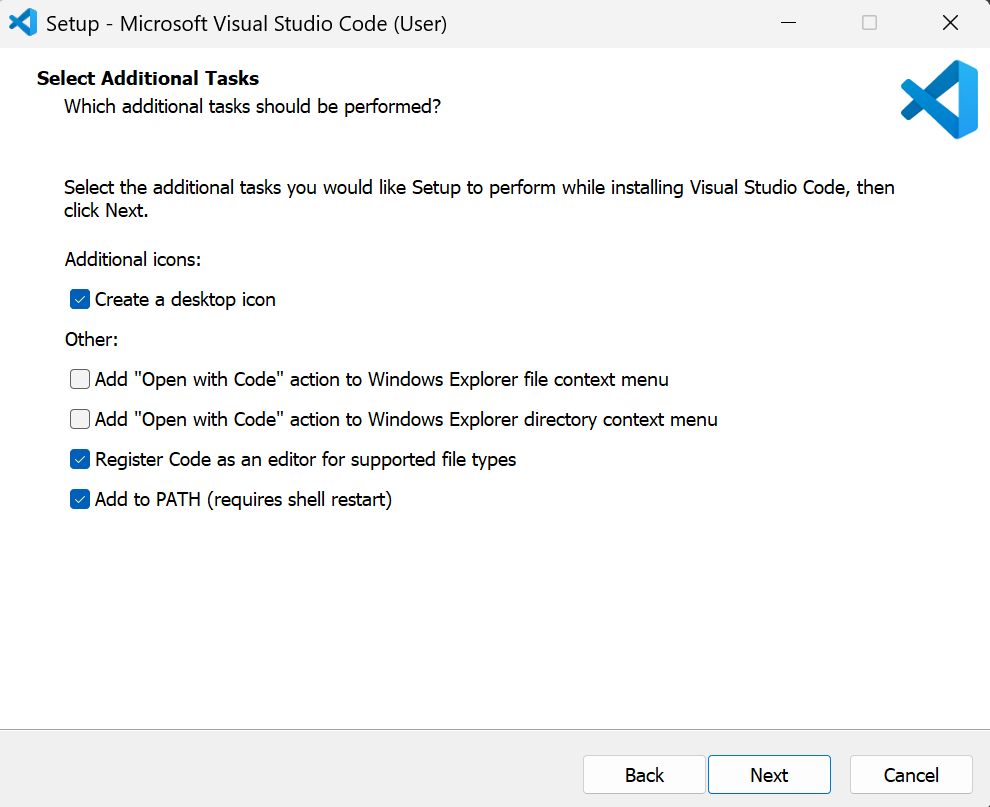Screen dimensions: 990x807
Task: Click 'Select the additional tasks you would like' instruction text
Action: (x=479, y=199)
